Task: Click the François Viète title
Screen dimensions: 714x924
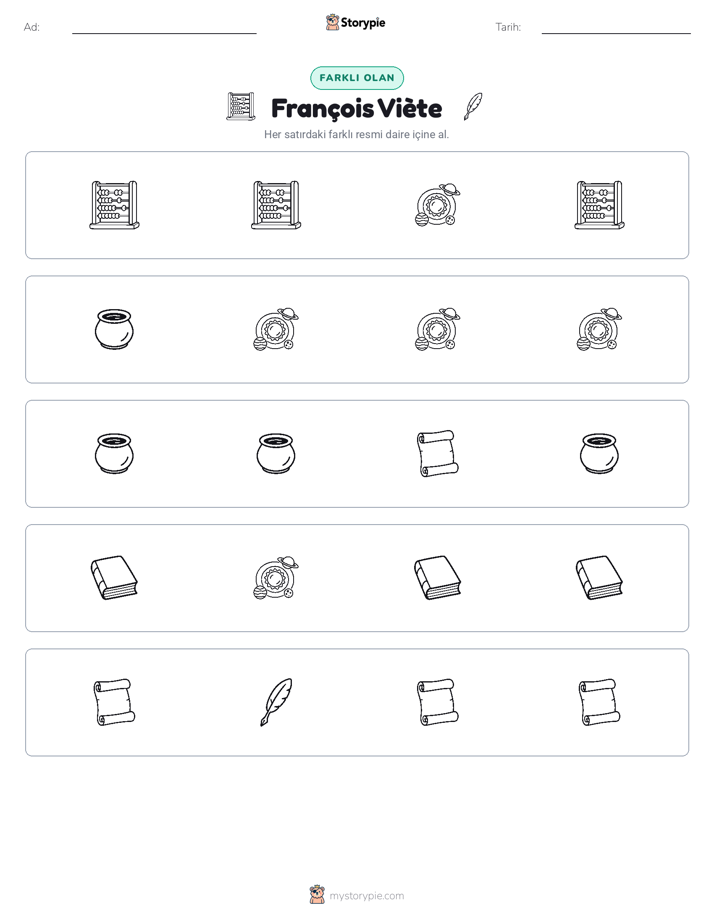Action: [356, 109]
